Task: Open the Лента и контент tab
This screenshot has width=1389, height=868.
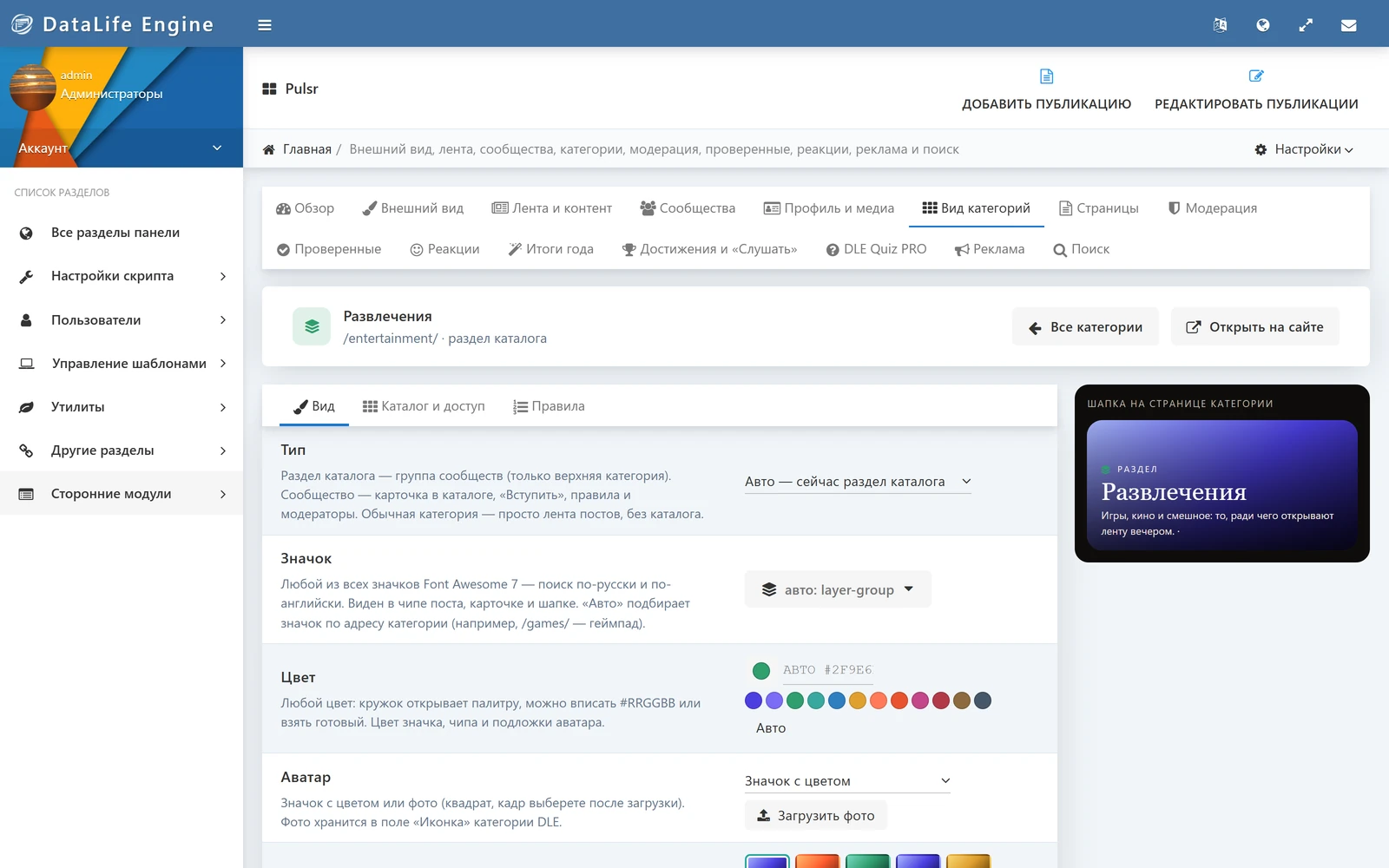Action: (x=552, y=208)
